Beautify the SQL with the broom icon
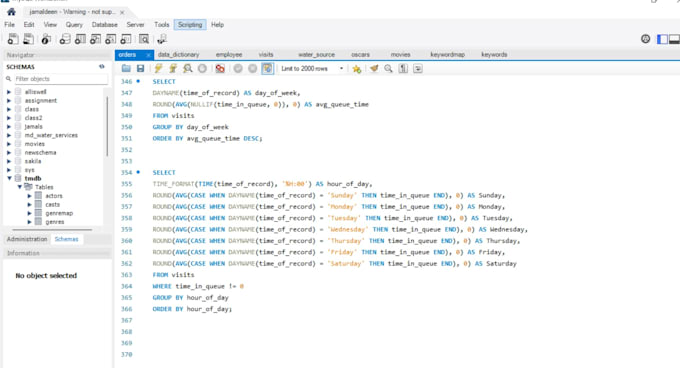The width and height of the screenshot is (680, 368). pos(374,68)
